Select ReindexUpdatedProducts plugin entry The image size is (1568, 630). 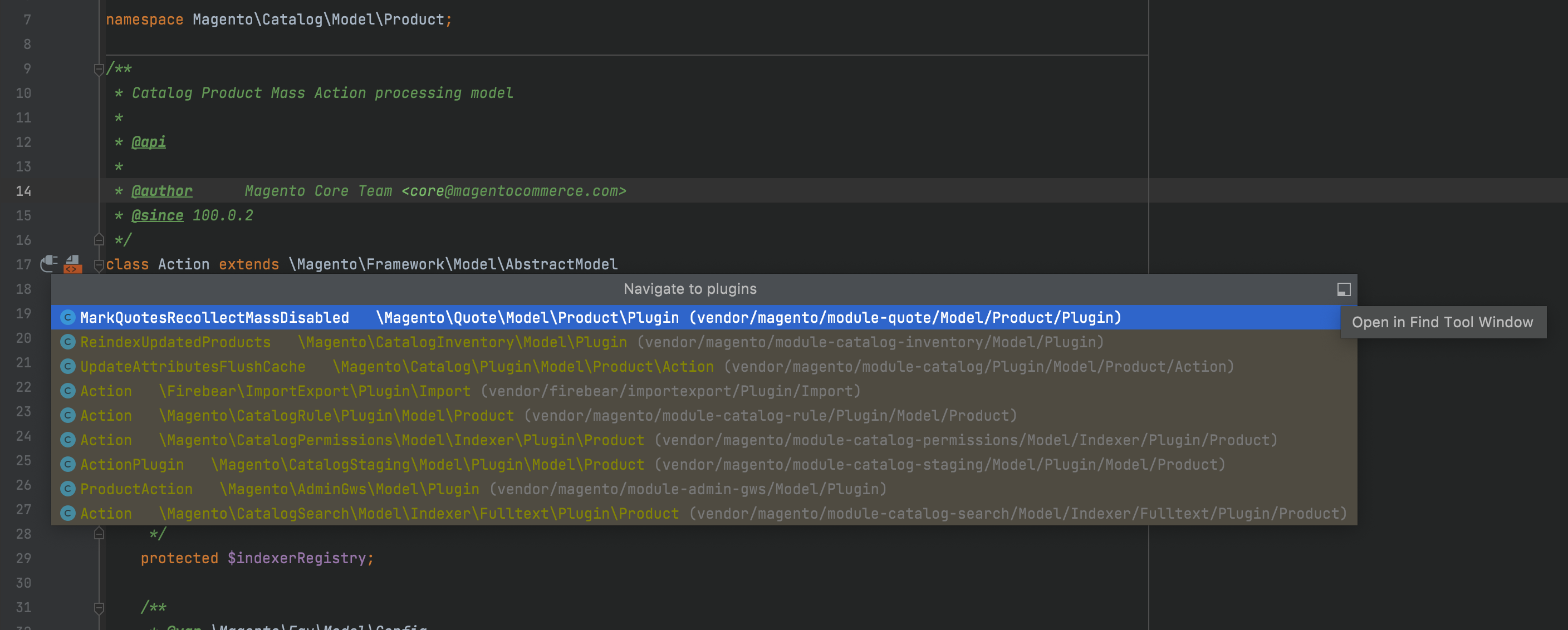704,342
